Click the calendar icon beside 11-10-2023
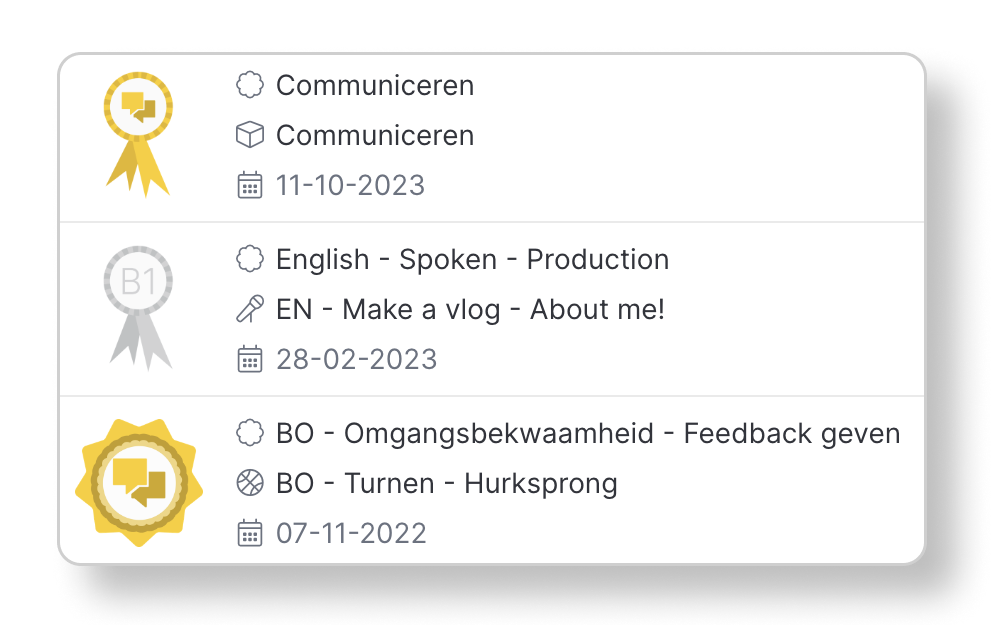The image size is (996, 625). 250,185
